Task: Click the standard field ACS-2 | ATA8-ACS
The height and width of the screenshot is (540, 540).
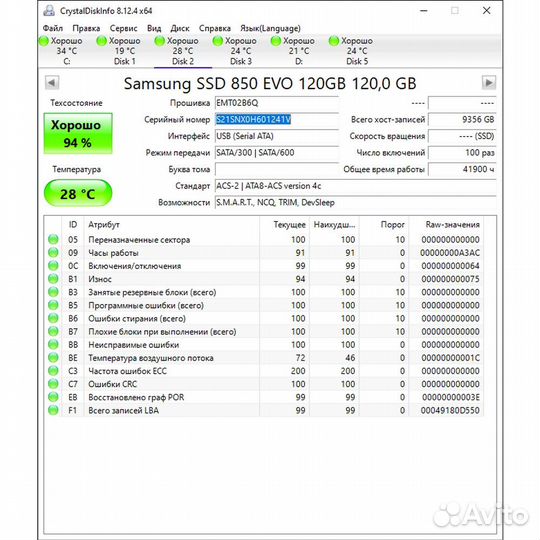Action: 355,186
